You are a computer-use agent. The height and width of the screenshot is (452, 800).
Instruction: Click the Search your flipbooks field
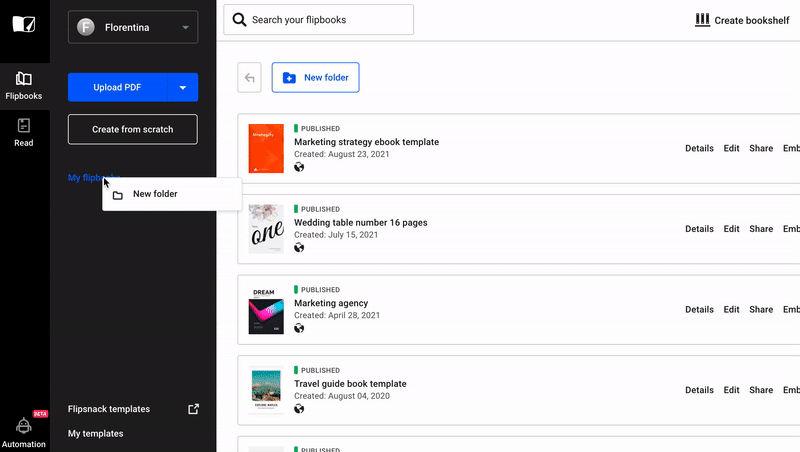click(319, 20)
